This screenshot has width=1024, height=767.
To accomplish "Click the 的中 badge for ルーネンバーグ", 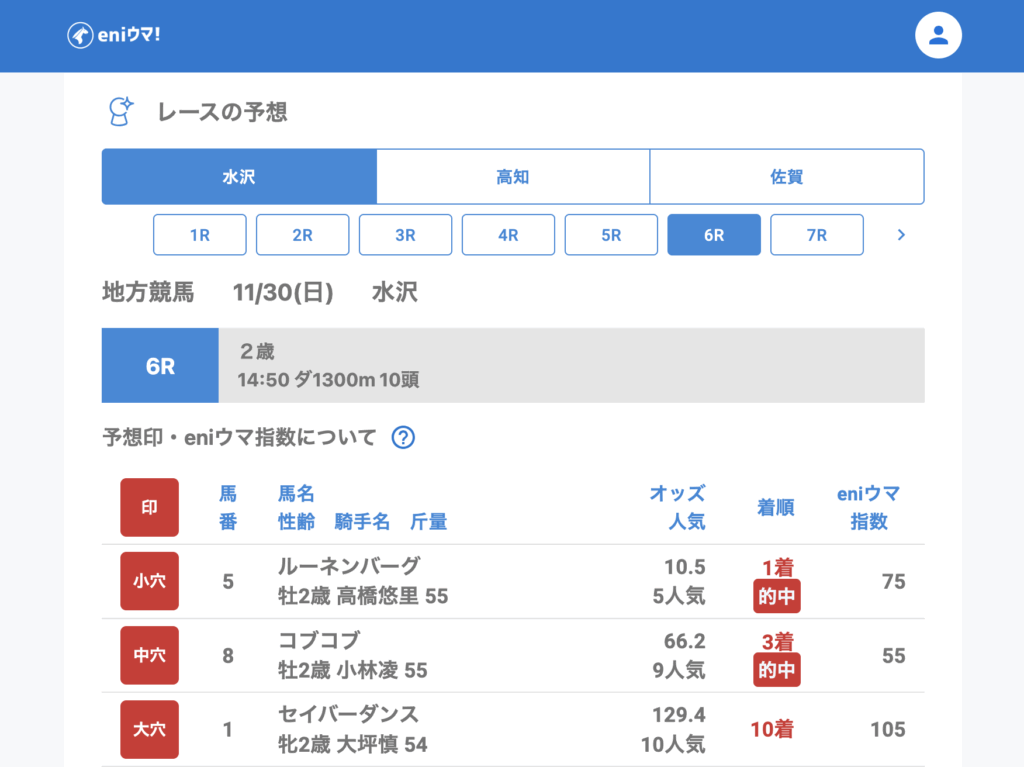I will [777, 597].
